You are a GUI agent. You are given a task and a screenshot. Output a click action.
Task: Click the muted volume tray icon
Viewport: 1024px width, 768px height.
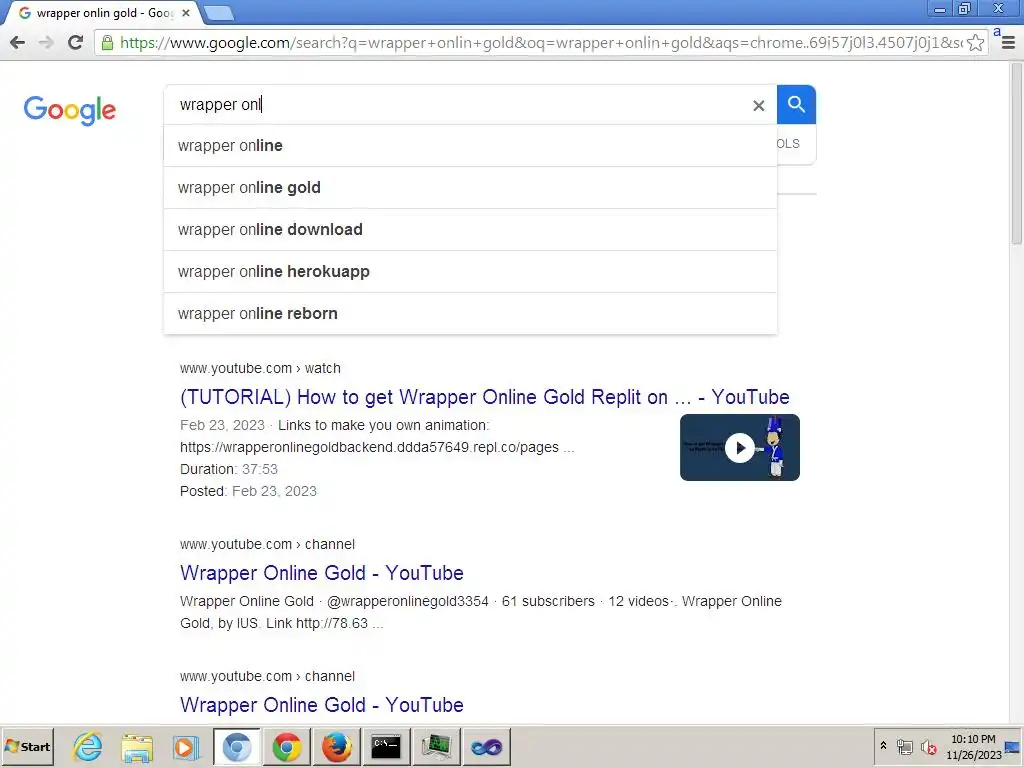click(x=928, y=746)
